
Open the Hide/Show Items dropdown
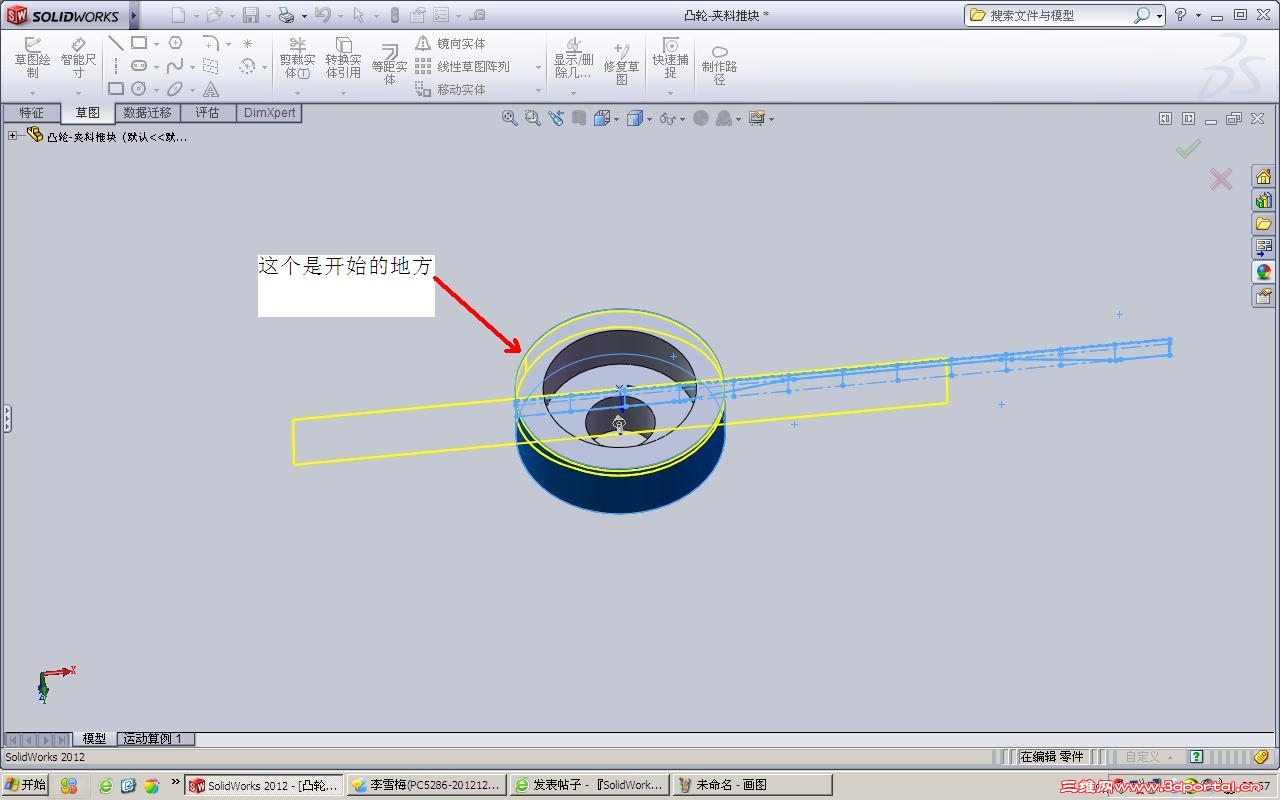click(681, 119)
